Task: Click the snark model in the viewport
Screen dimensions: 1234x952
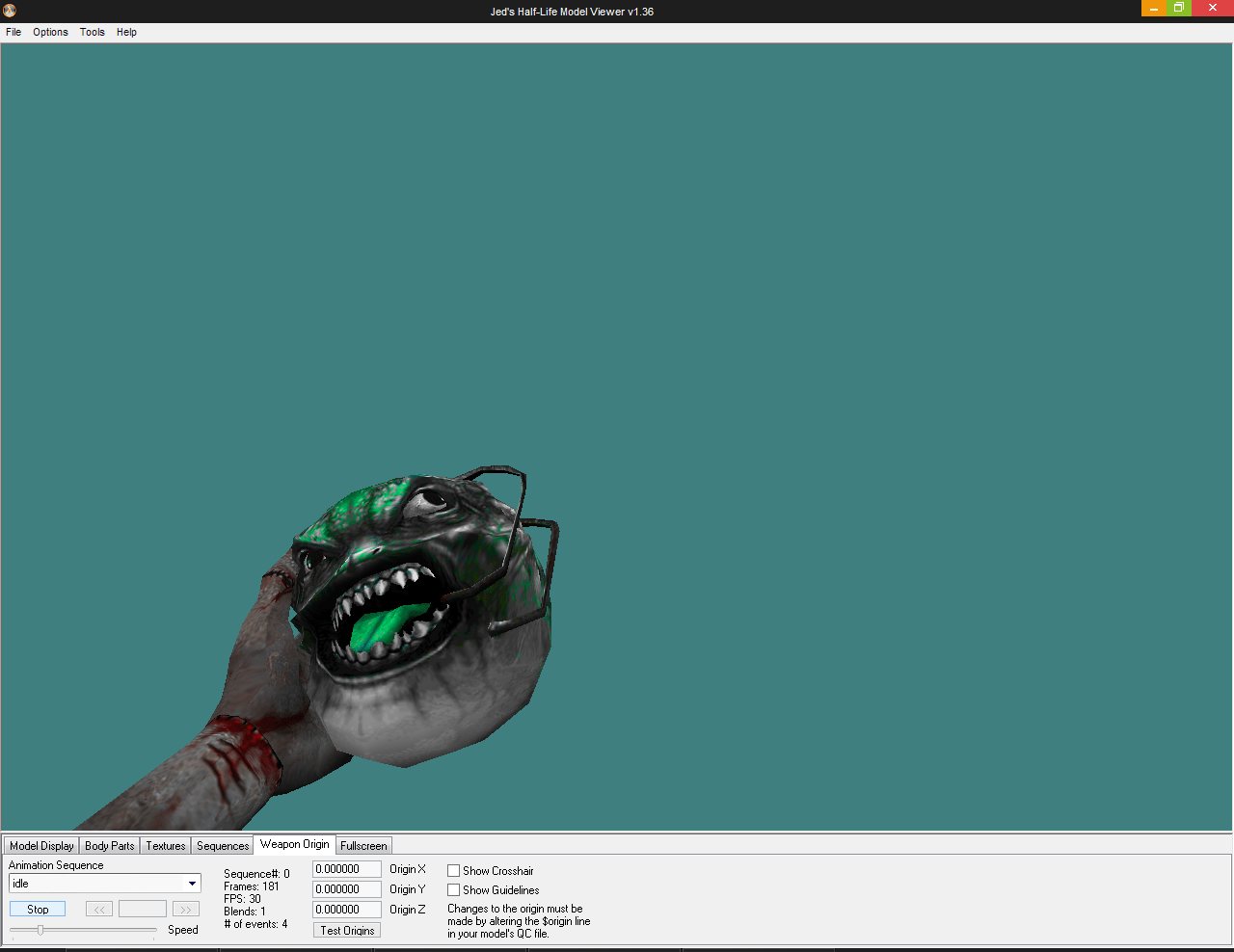Action: [424, 617]
